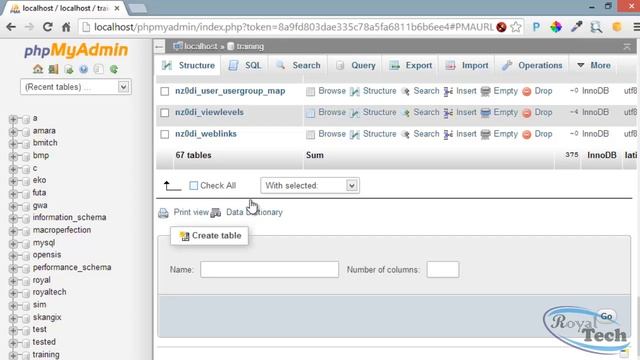
Task: Open the Operations tab
Action: pyautogui.click(x=532, y=65)
